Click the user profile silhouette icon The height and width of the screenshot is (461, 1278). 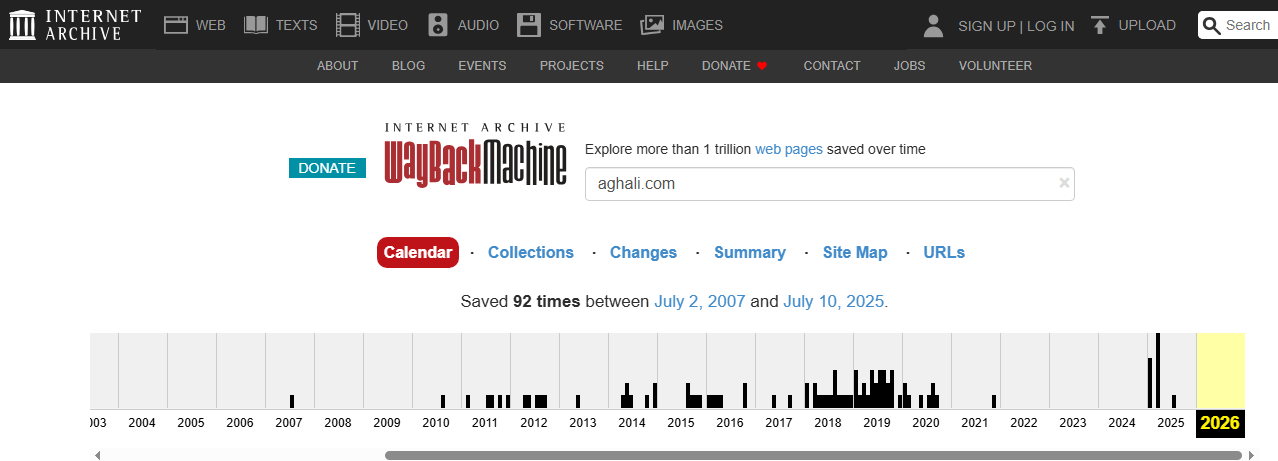point(933,25)
